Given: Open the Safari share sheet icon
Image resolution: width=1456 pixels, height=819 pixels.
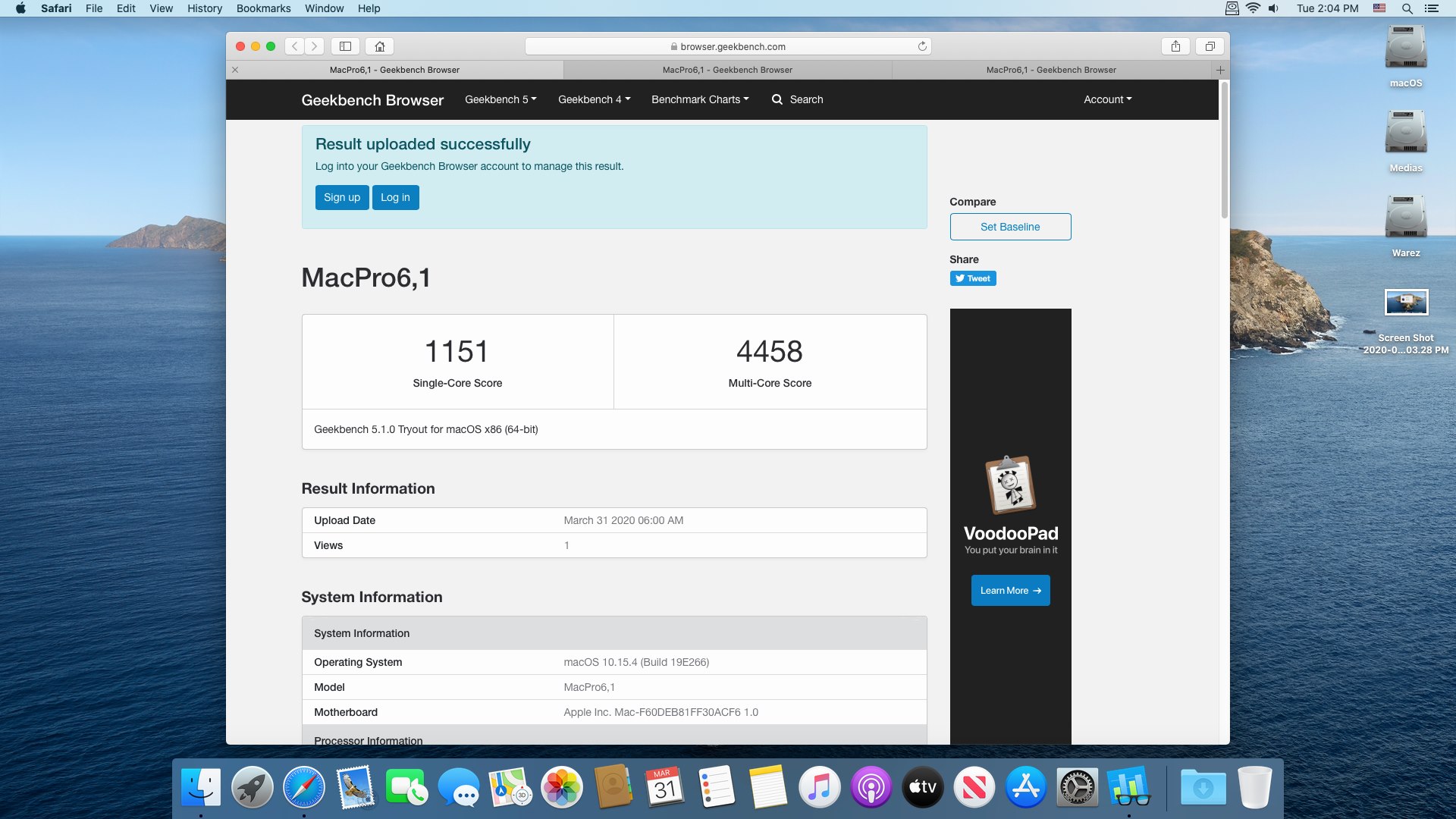Looking at the screenshot, I should tap(1175, 46).
